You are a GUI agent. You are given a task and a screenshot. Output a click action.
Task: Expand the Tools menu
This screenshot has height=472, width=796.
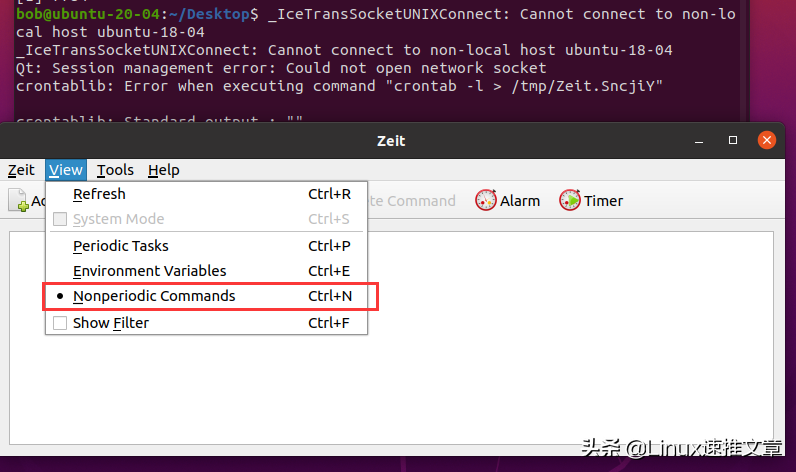(x=115, y=170)
